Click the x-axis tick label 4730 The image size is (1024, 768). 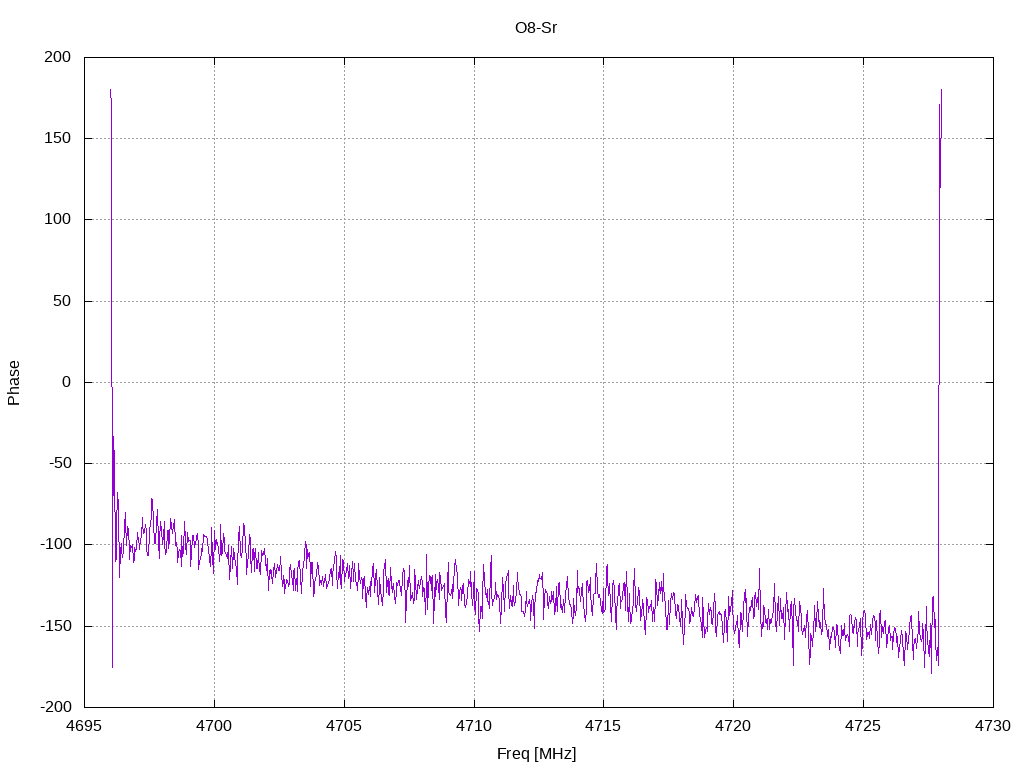coord(993,726)
